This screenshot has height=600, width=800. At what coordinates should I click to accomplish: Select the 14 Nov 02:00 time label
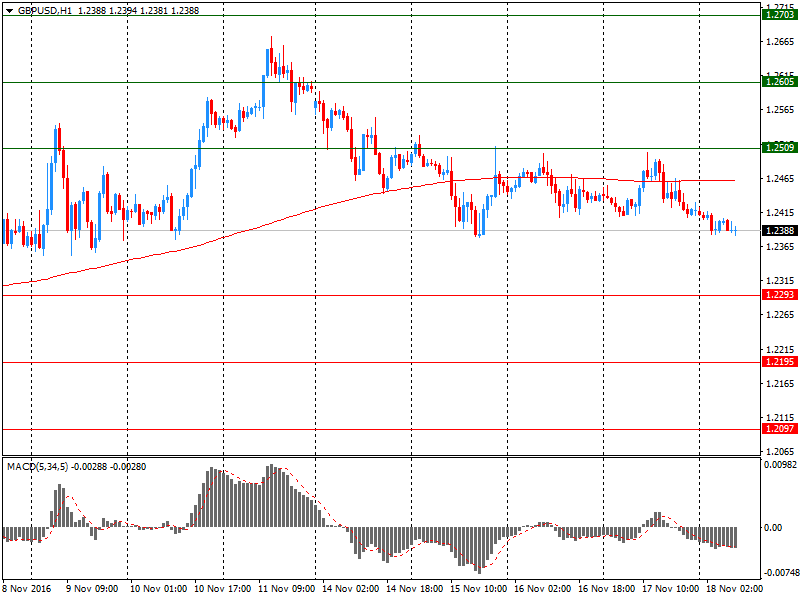[x=351, y=589]
